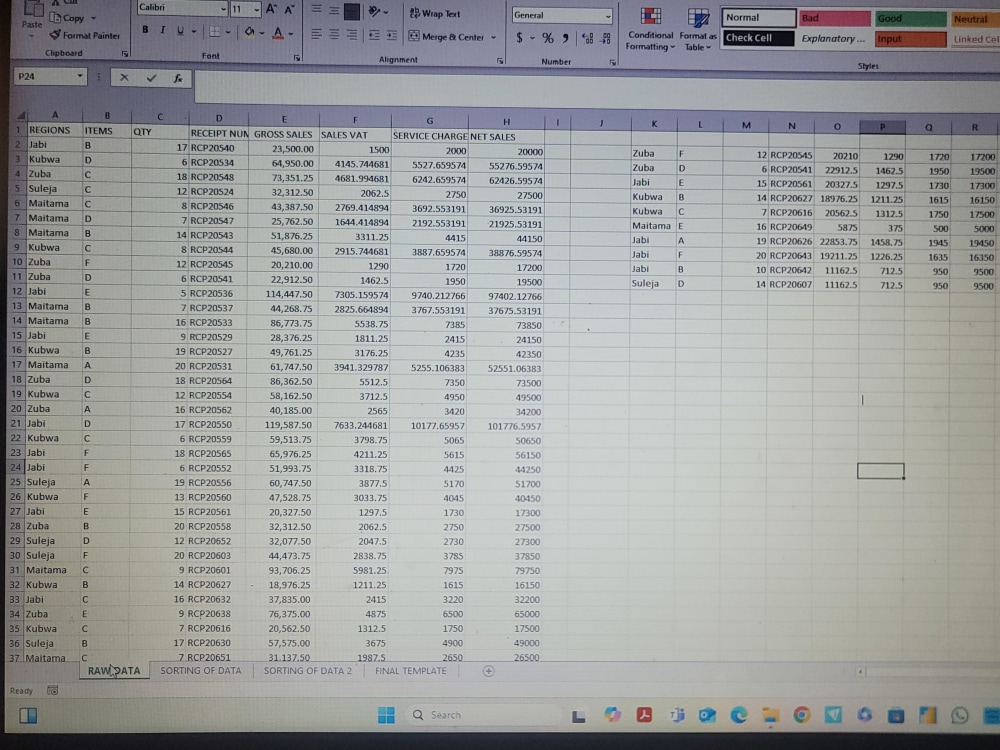Apply the Input cell style
This screenshot has width=1000, height=750.
click(x=910, y=40)
